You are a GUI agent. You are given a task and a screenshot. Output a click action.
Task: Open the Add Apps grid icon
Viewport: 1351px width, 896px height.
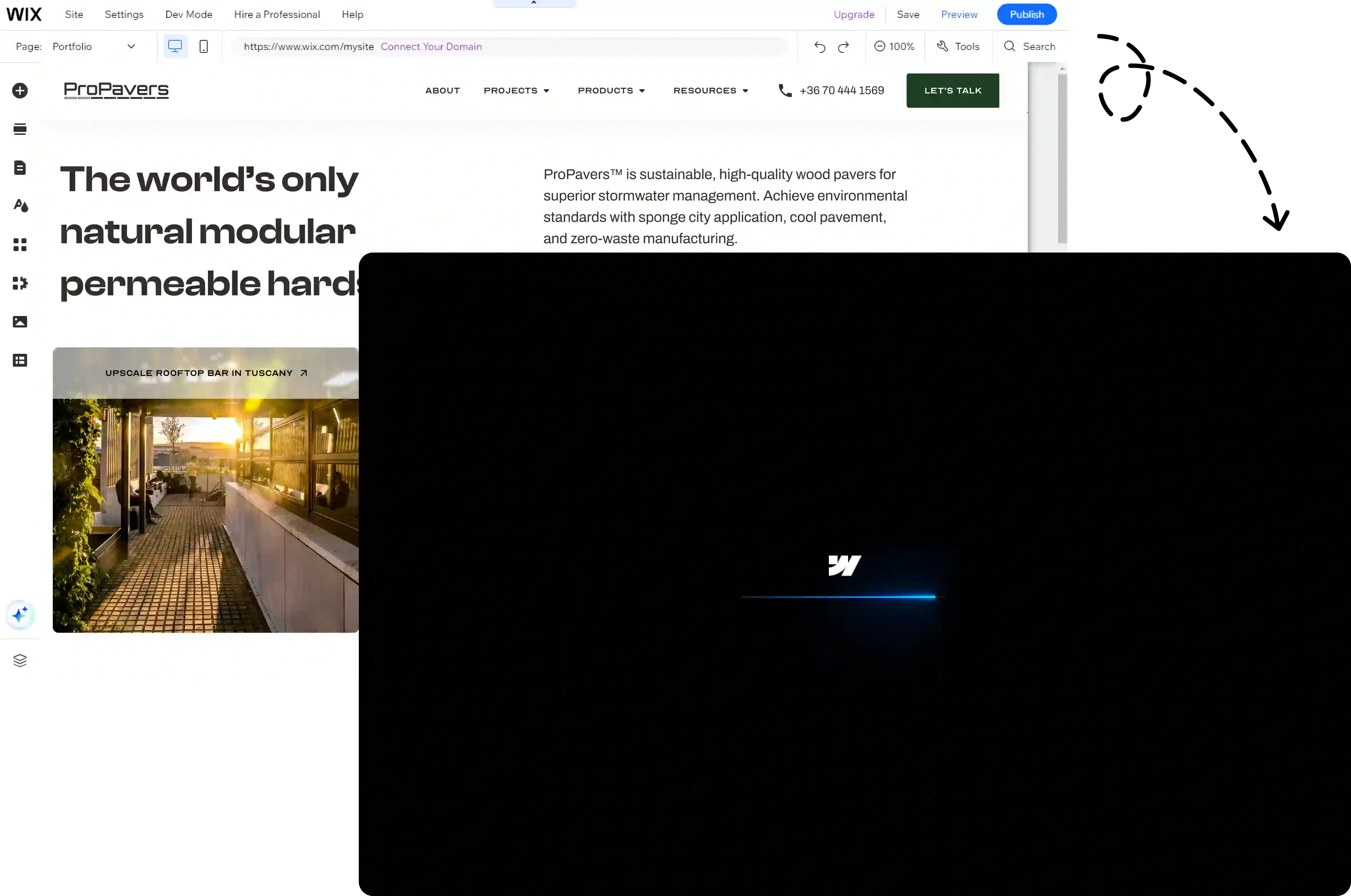pos(20,245)
